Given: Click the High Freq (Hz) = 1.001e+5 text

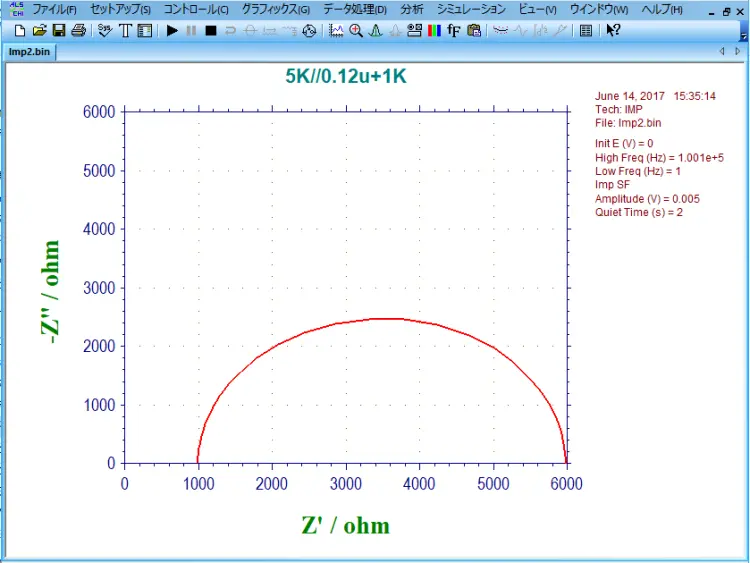Looking at the screenshot, I should [x=659, y=158].
